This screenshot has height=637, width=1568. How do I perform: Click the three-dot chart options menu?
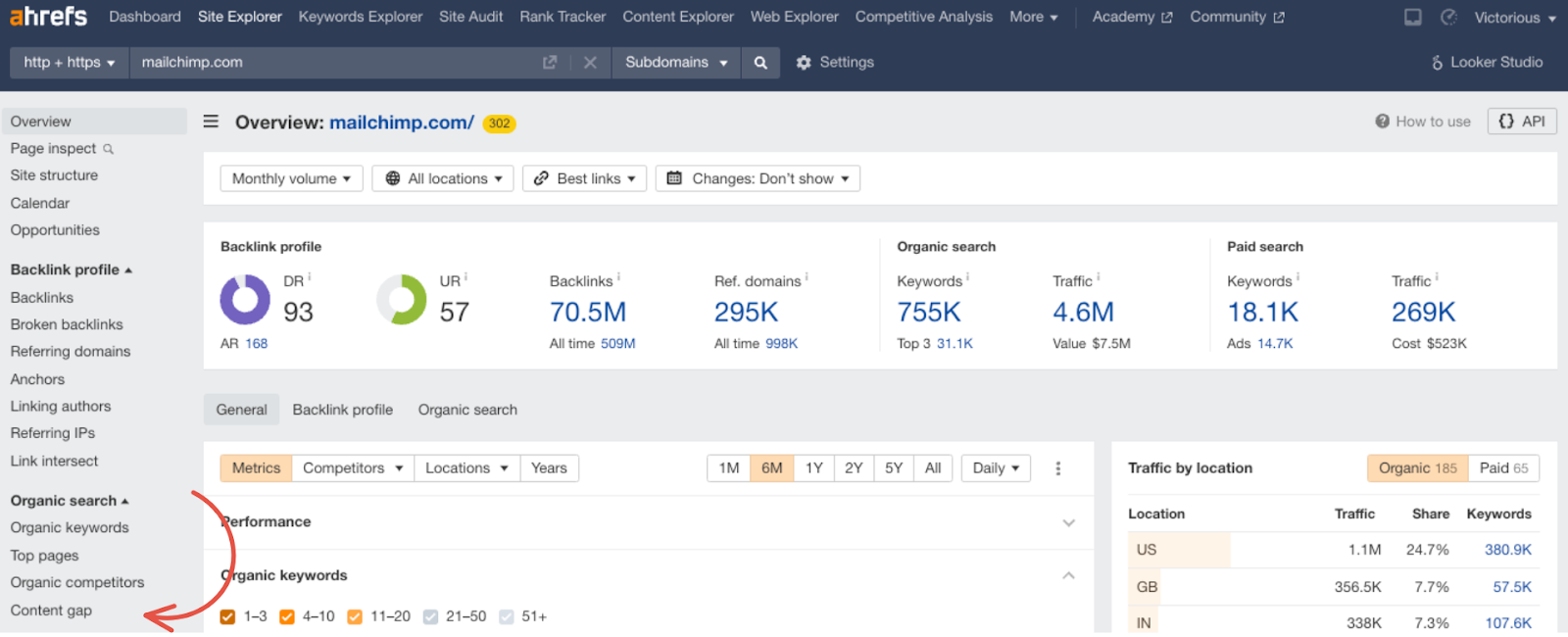[x=1057, y=468]
